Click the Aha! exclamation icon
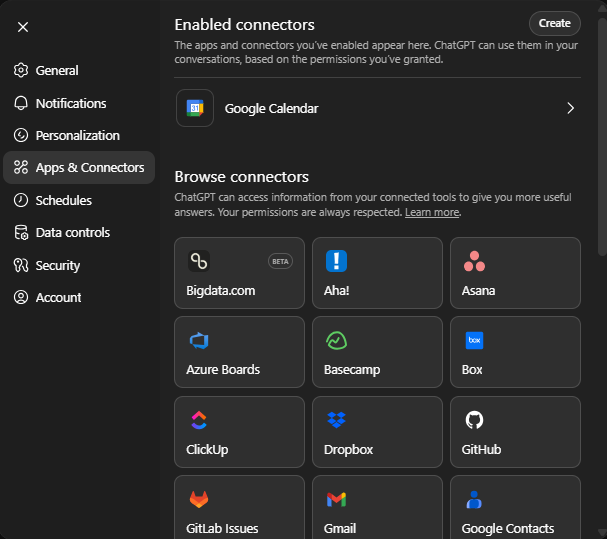Screen dimensions: 607x539 (336, 261)
